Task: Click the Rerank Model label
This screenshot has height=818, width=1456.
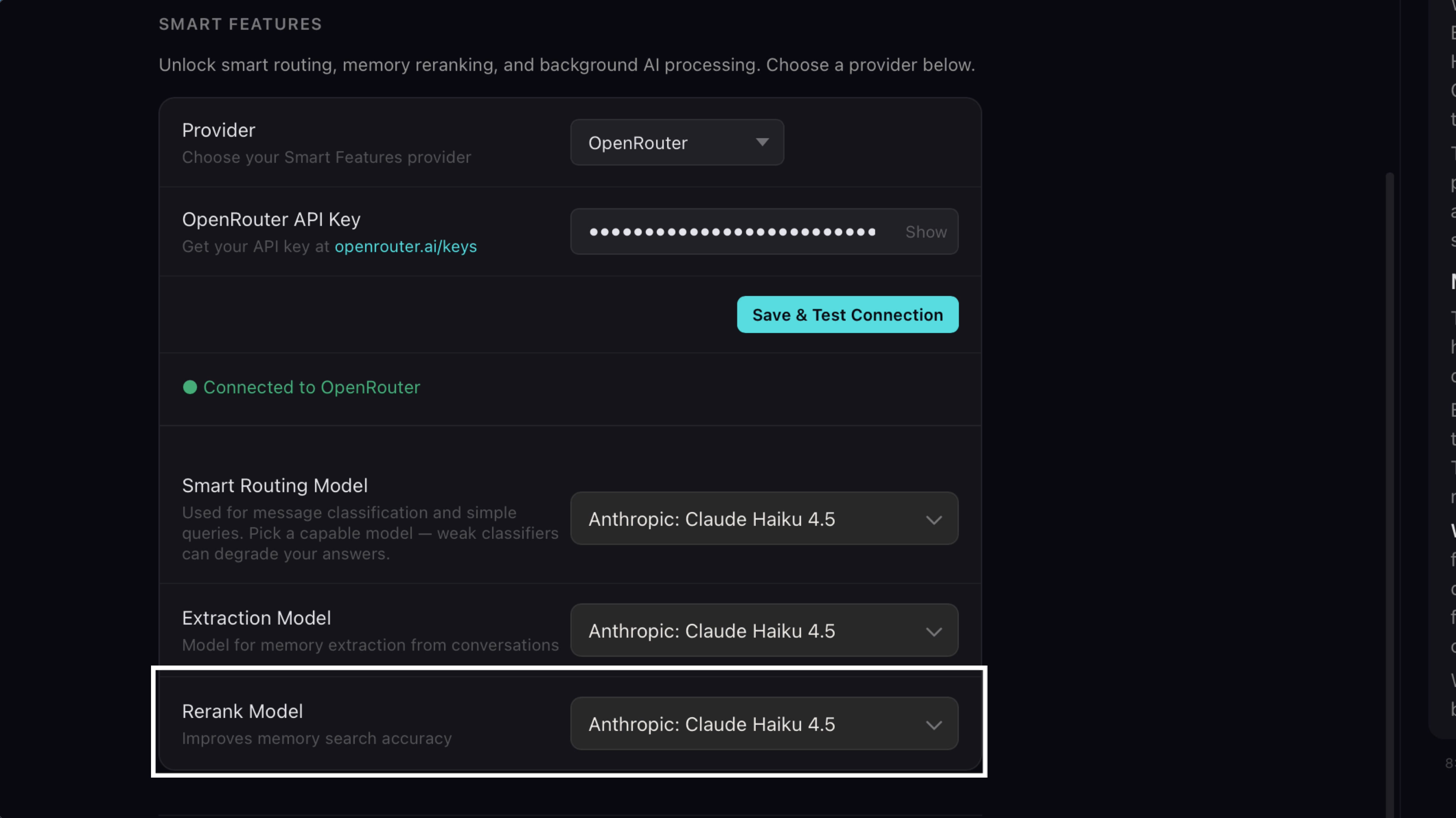Action: tap(243, 711)
